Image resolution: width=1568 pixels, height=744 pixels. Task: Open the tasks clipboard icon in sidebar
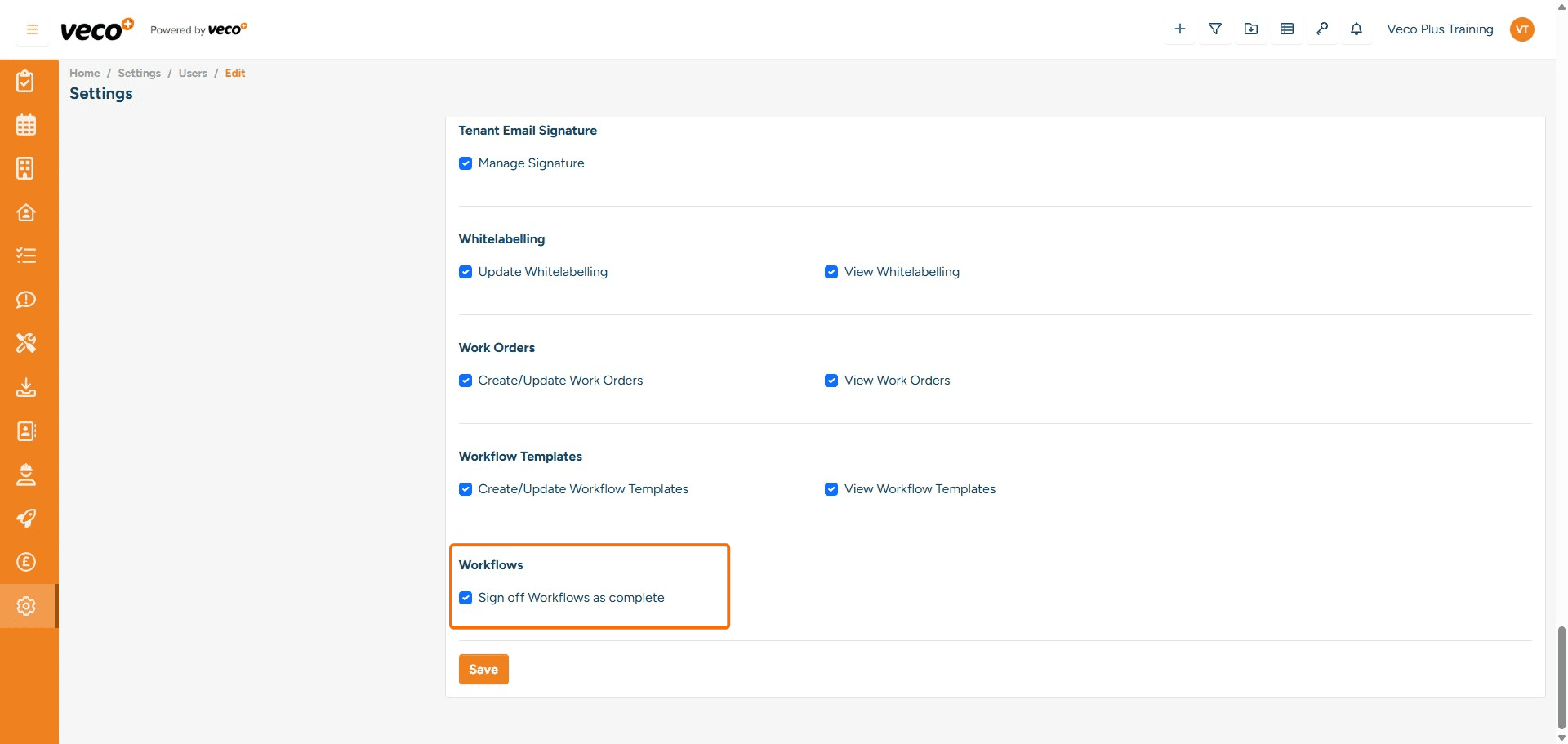coord(26,81)
